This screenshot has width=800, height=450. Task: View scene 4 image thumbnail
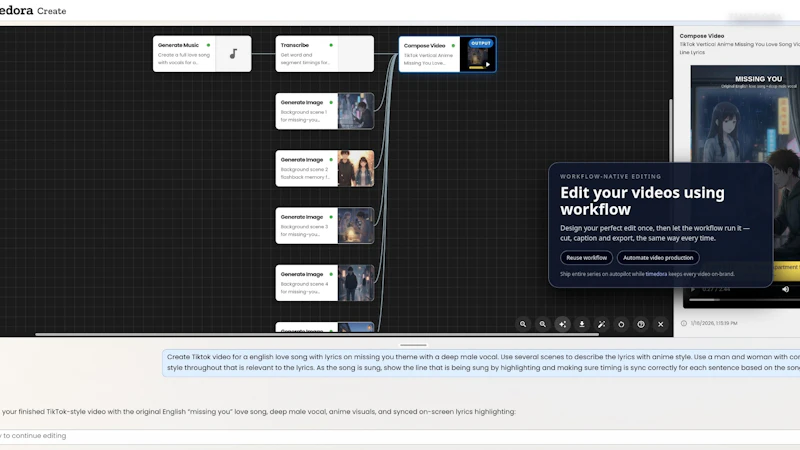(356, 282)
